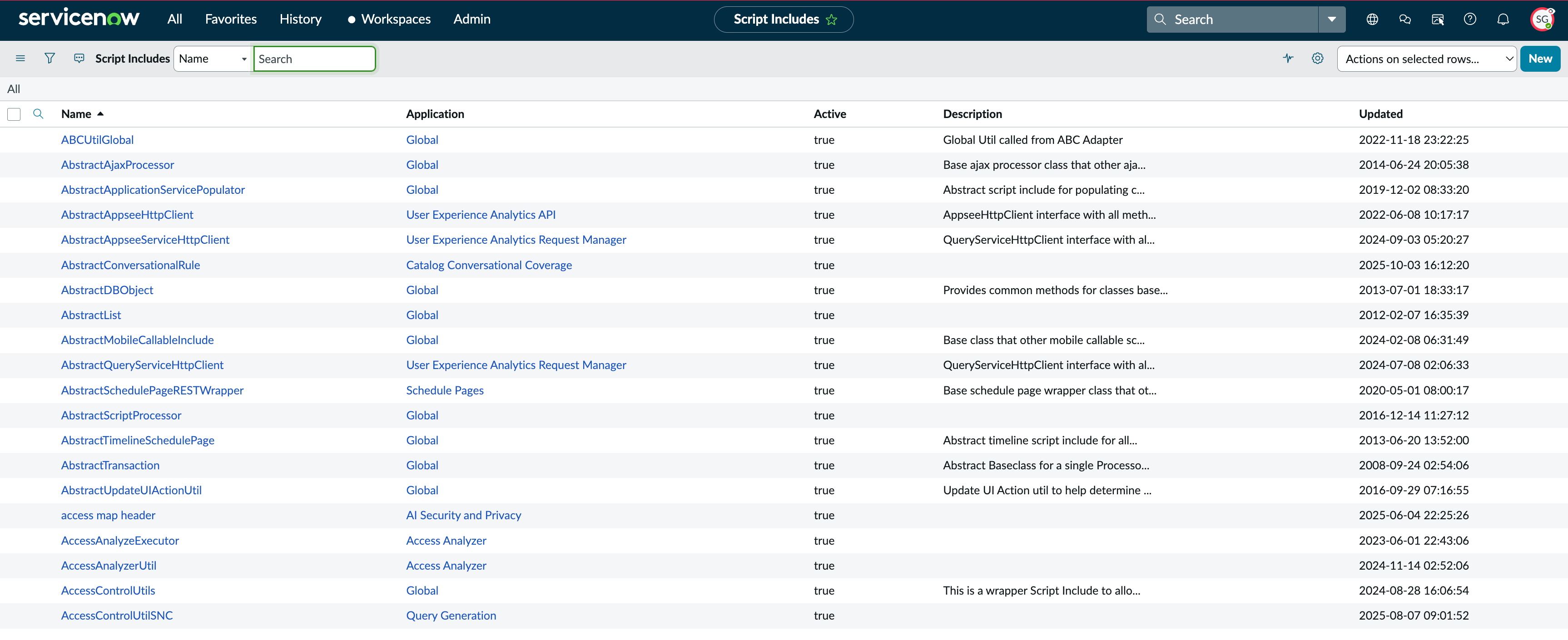Open the AbstractList record
1568x640 pixels.
point(91,315)
